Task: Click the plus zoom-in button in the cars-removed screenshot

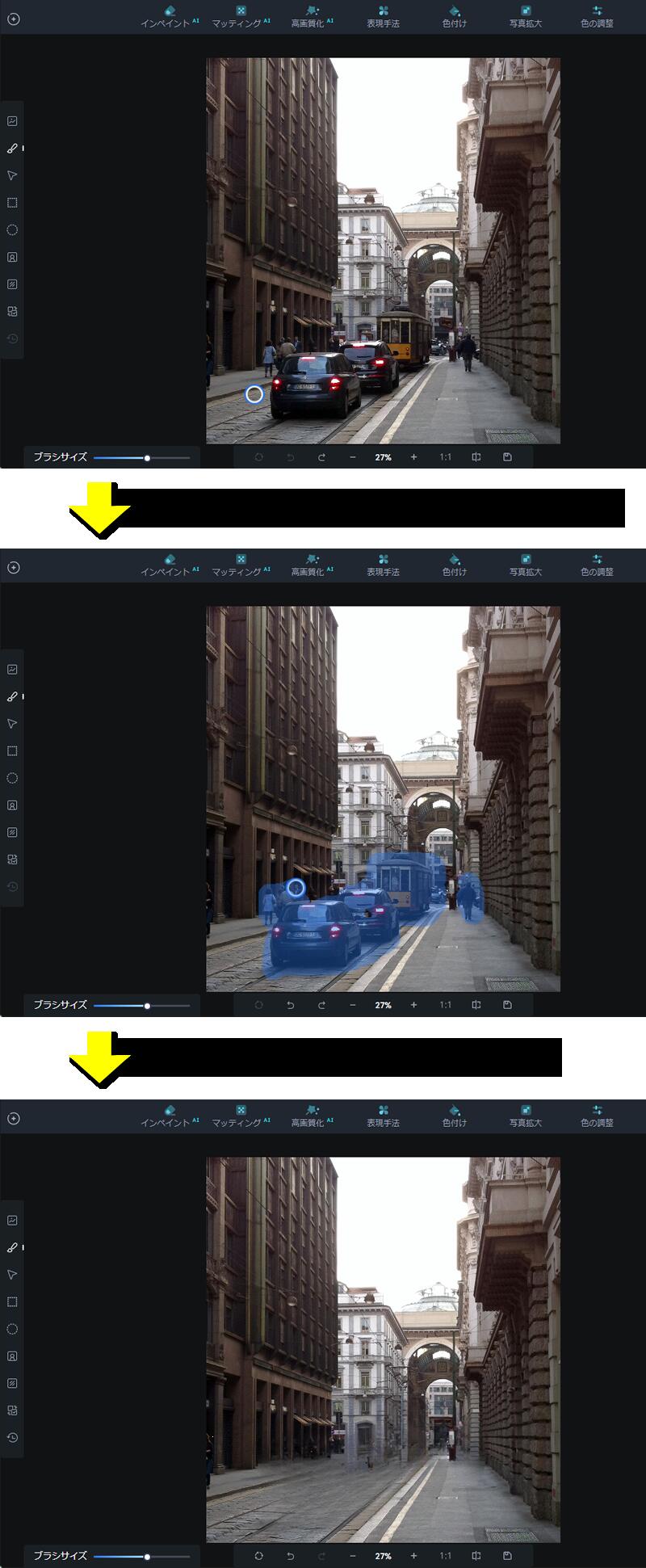Action: tap(413, 1555)
